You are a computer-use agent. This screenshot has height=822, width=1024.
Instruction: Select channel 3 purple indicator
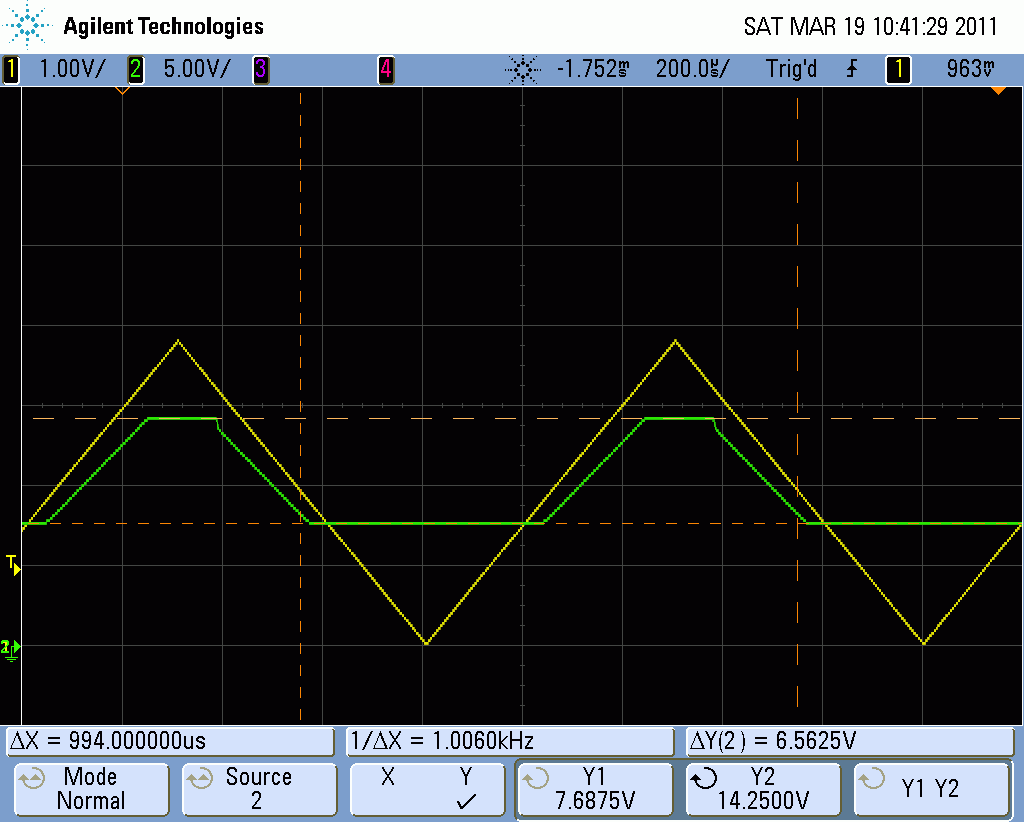click(261, 69)
